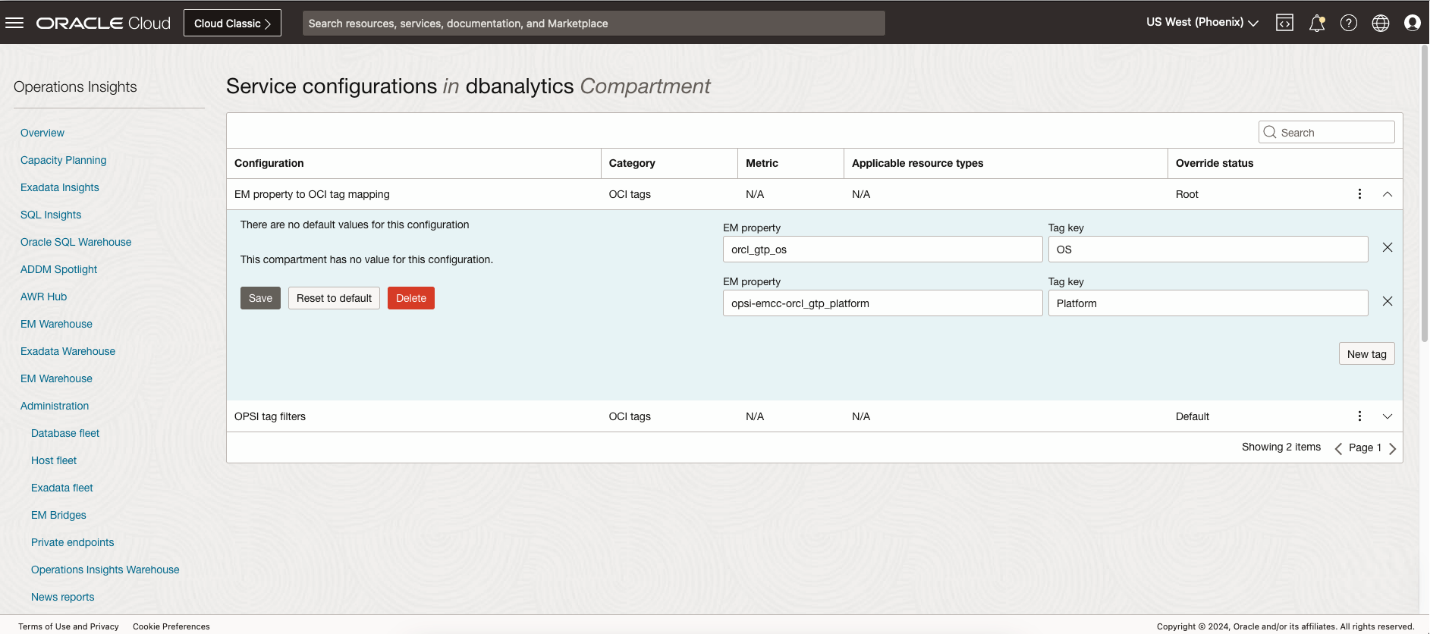Viewport: 1430px width, 634px height.
Task: Open Exadata Insights
Action: (60, 187)
